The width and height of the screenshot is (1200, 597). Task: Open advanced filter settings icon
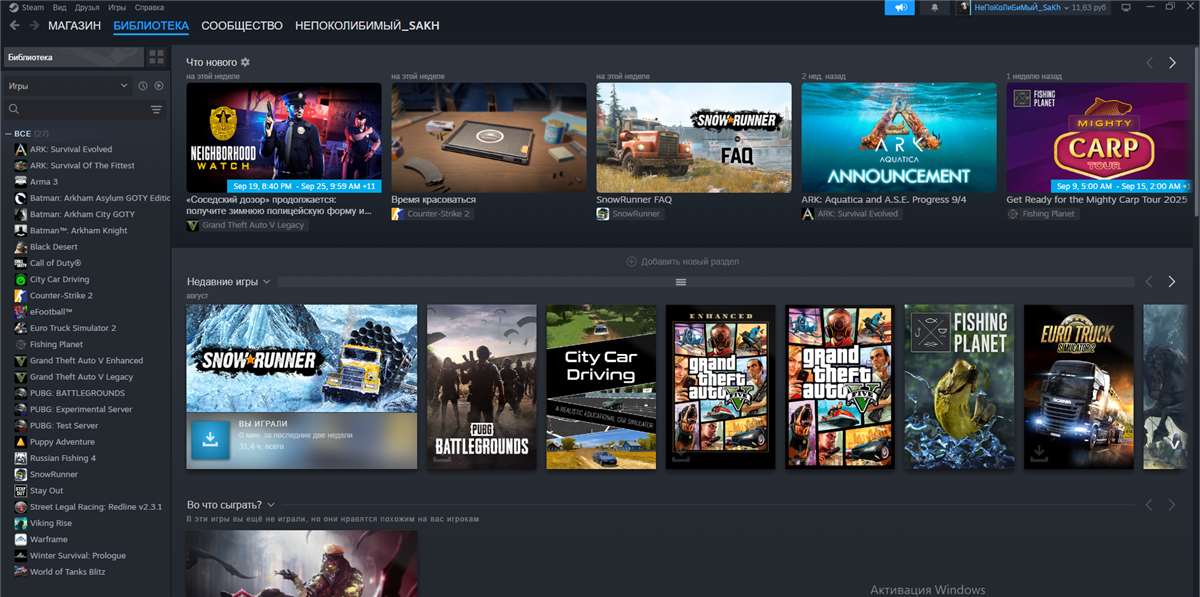coord(156,110)
